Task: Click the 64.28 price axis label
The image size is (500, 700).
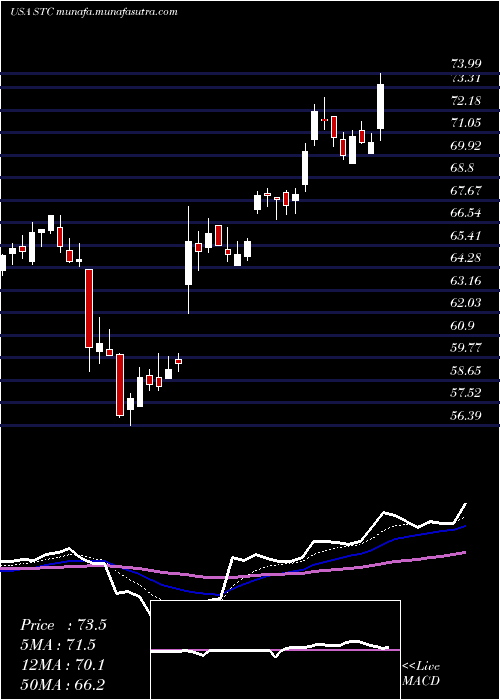Action: click(466, 258)
